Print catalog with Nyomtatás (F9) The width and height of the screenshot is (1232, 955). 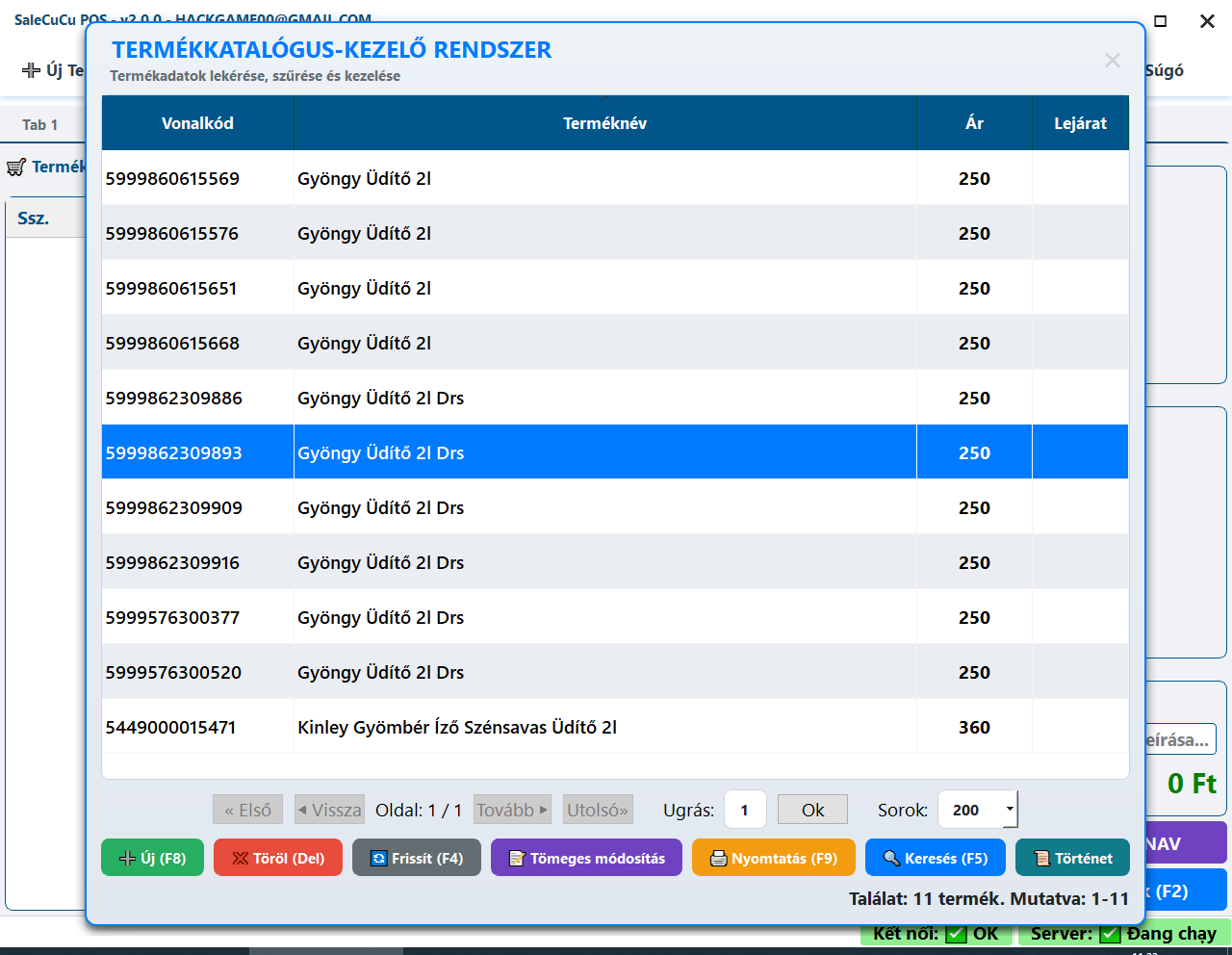pyautogui.click(x=774, y=858)
